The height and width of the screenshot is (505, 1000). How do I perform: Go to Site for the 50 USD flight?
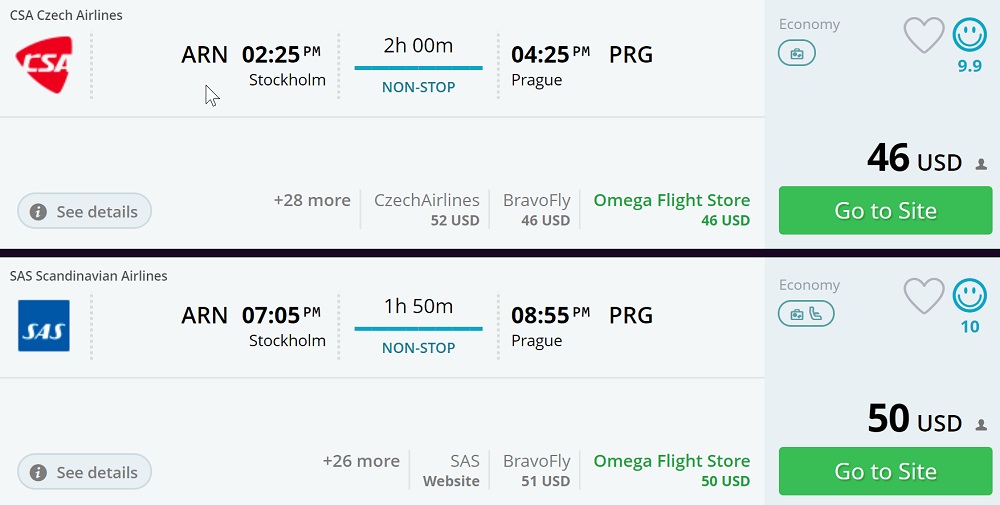pyautogui.click(x=885, y=471)
